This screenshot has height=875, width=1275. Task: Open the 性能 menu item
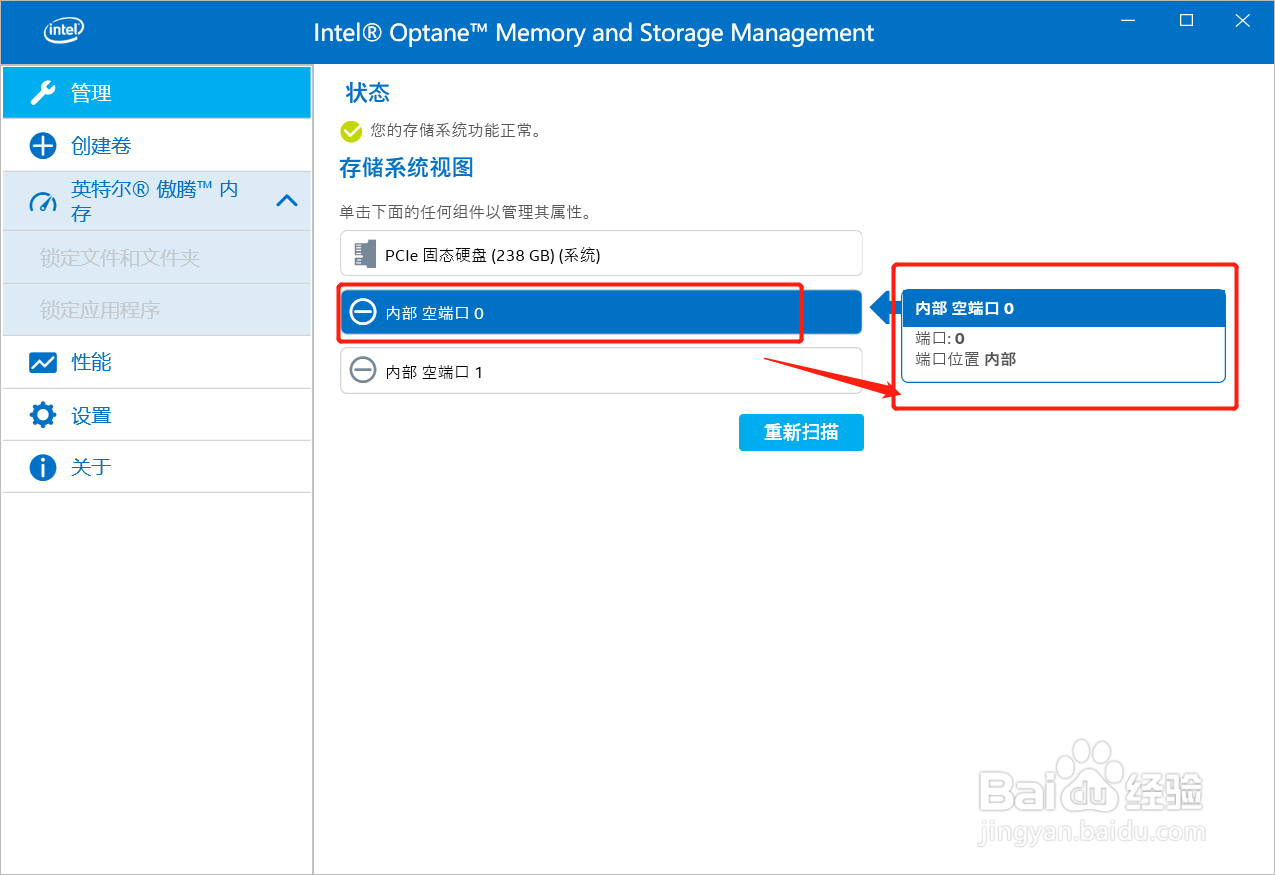tap(157, 362)
